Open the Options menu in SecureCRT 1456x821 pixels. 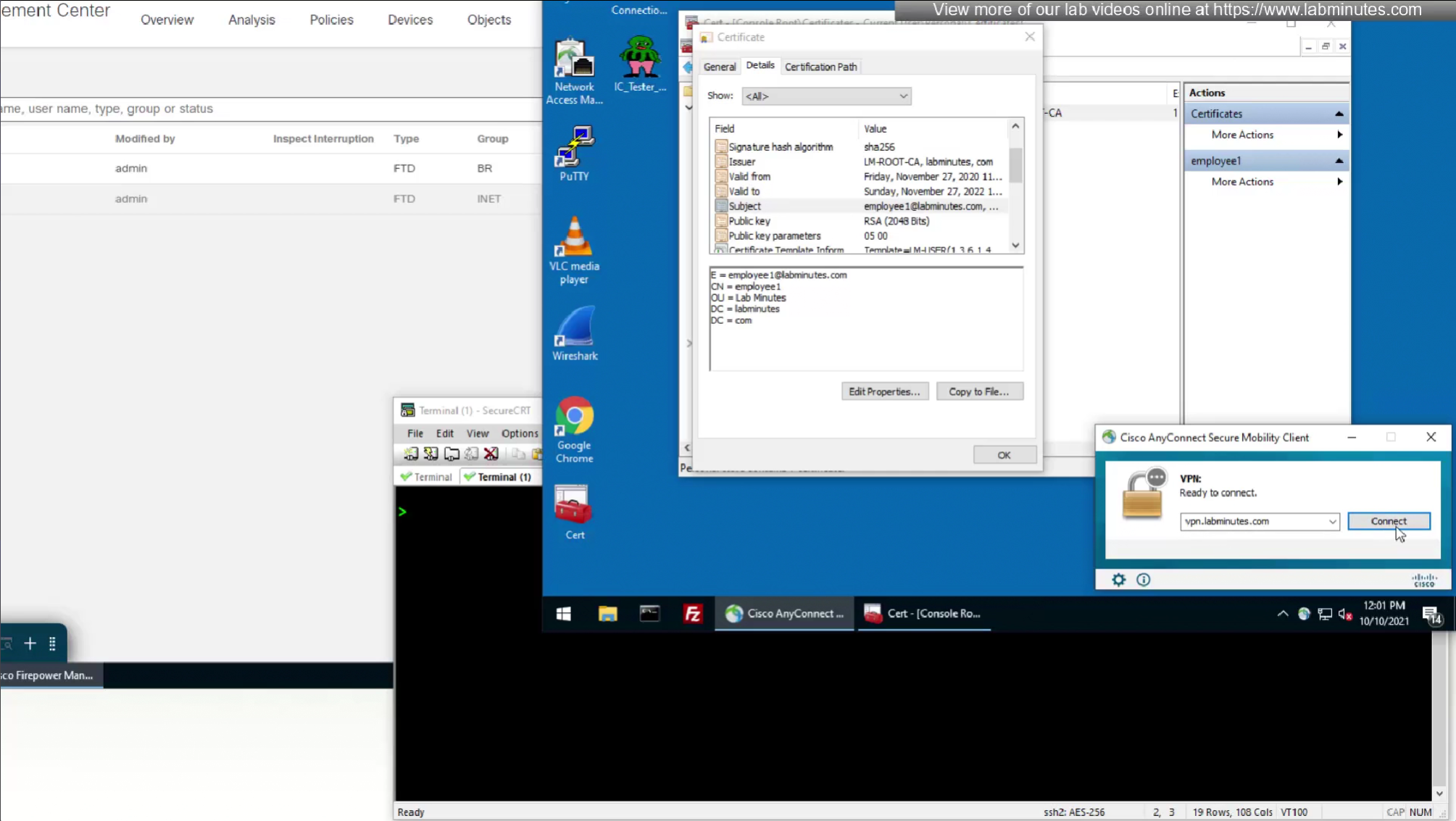tap(519, 433)
